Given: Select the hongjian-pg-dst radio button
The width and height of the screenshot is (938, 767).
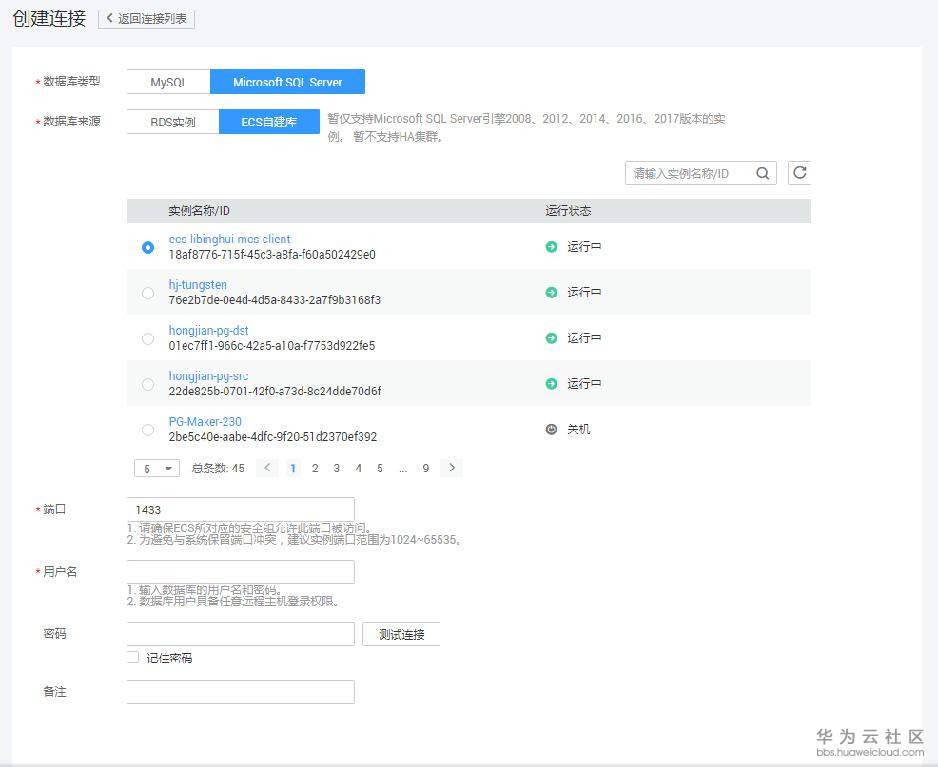Looking at the screenshot, I should click(148, 339).
